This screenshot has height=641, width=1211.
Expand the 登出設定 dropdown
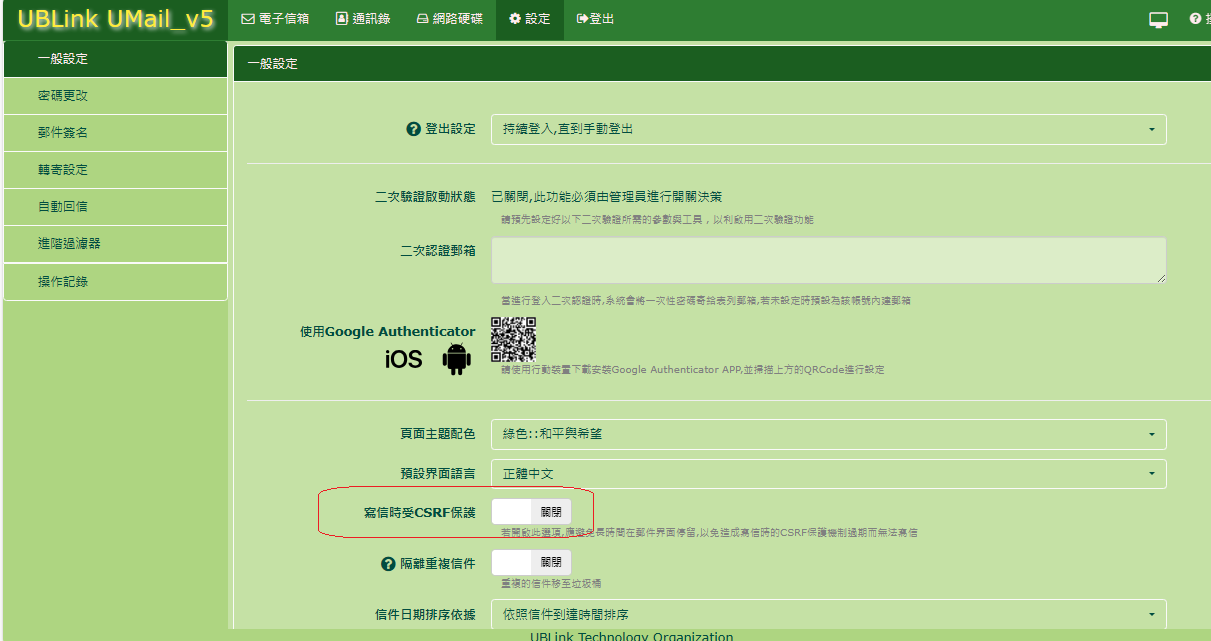point(828,130)
